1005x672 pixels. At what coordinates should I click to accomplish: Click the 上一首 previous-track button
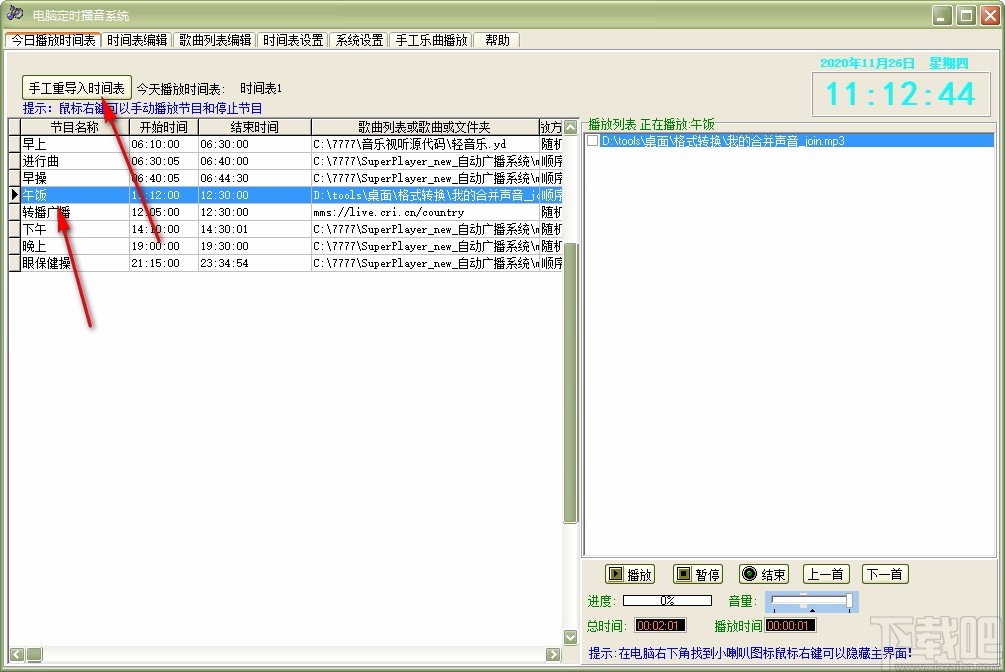(x=825, y=574)
